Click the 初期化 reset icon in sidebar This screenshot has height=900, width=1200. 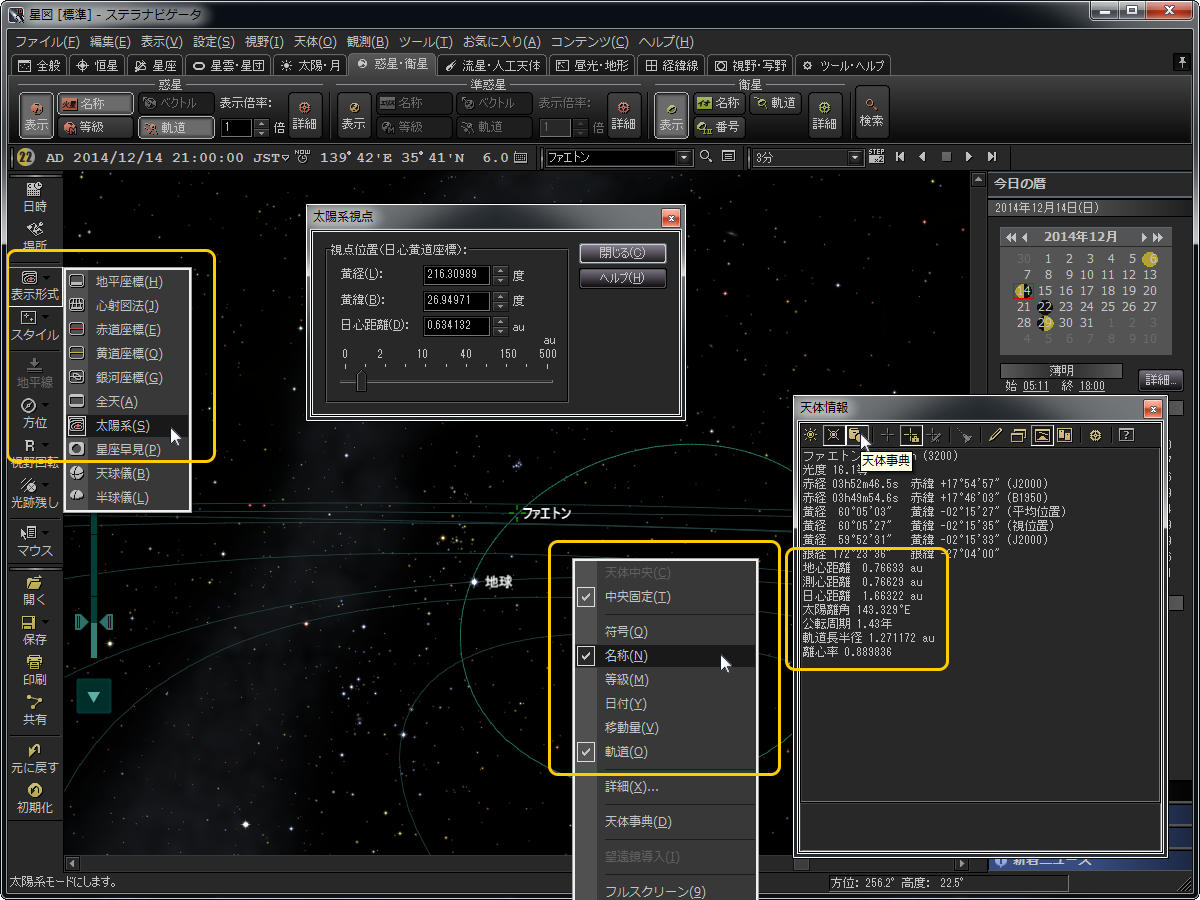point(34,798)
